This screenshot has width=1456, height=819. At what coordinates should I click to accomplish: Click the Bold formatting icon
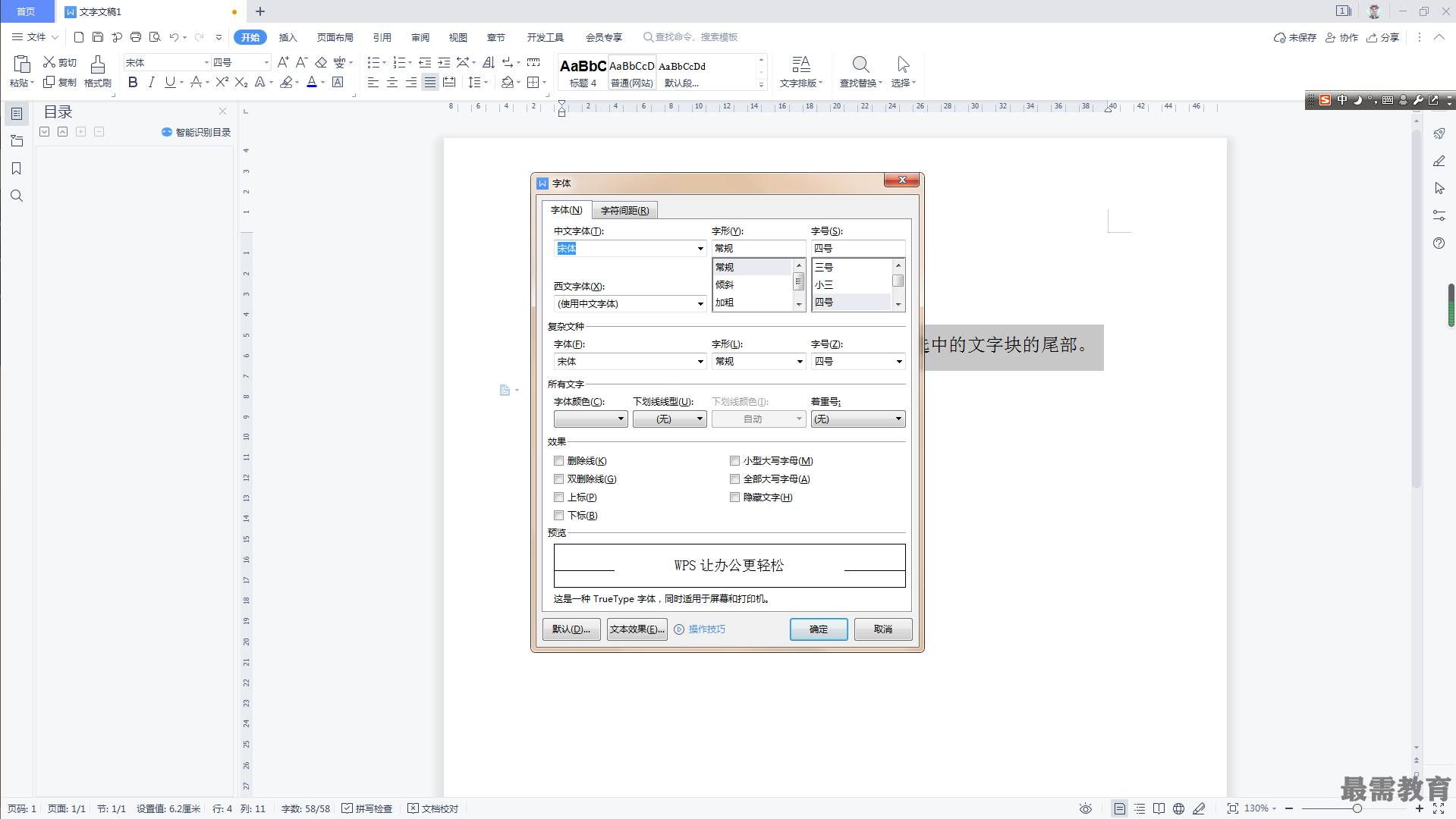(133, 82)
